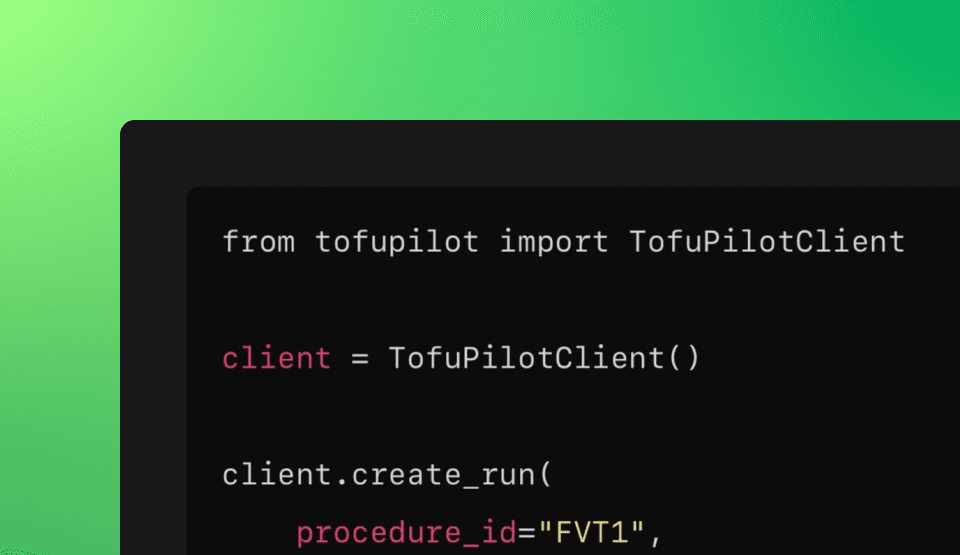Click the equals sign after pink client
This screenshot has height=555, width=960.
tap(360, 358)
